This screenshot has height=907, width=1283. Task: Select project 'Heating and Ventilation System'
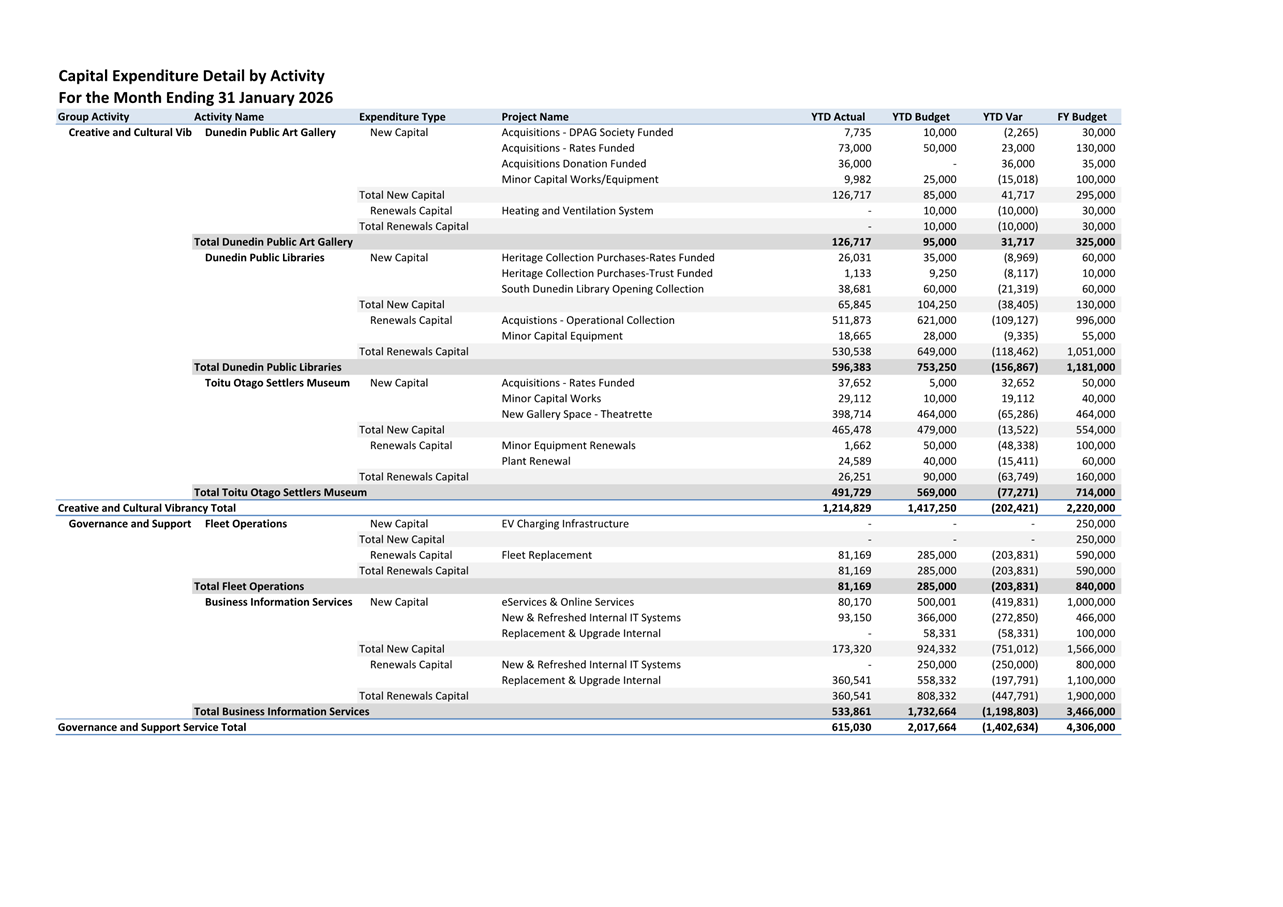pyautogui.click(x=577, y=211)
